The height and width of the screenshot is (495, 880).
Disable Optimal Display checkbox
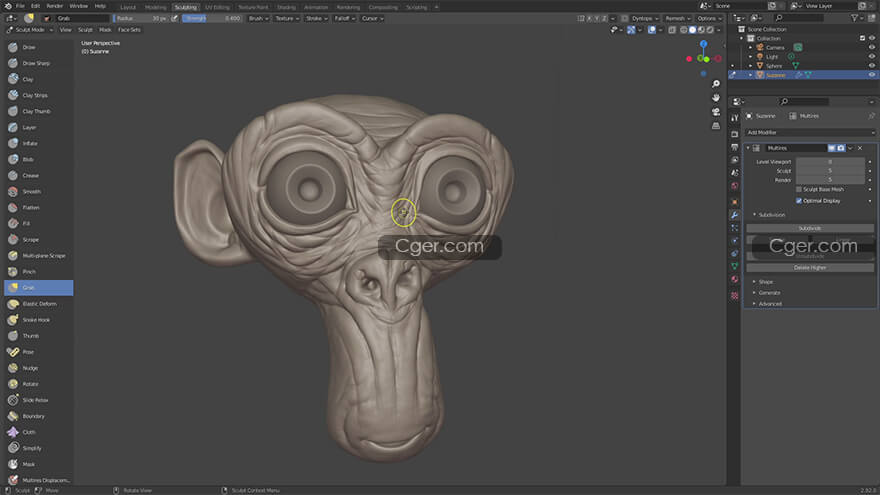(799, 200)
